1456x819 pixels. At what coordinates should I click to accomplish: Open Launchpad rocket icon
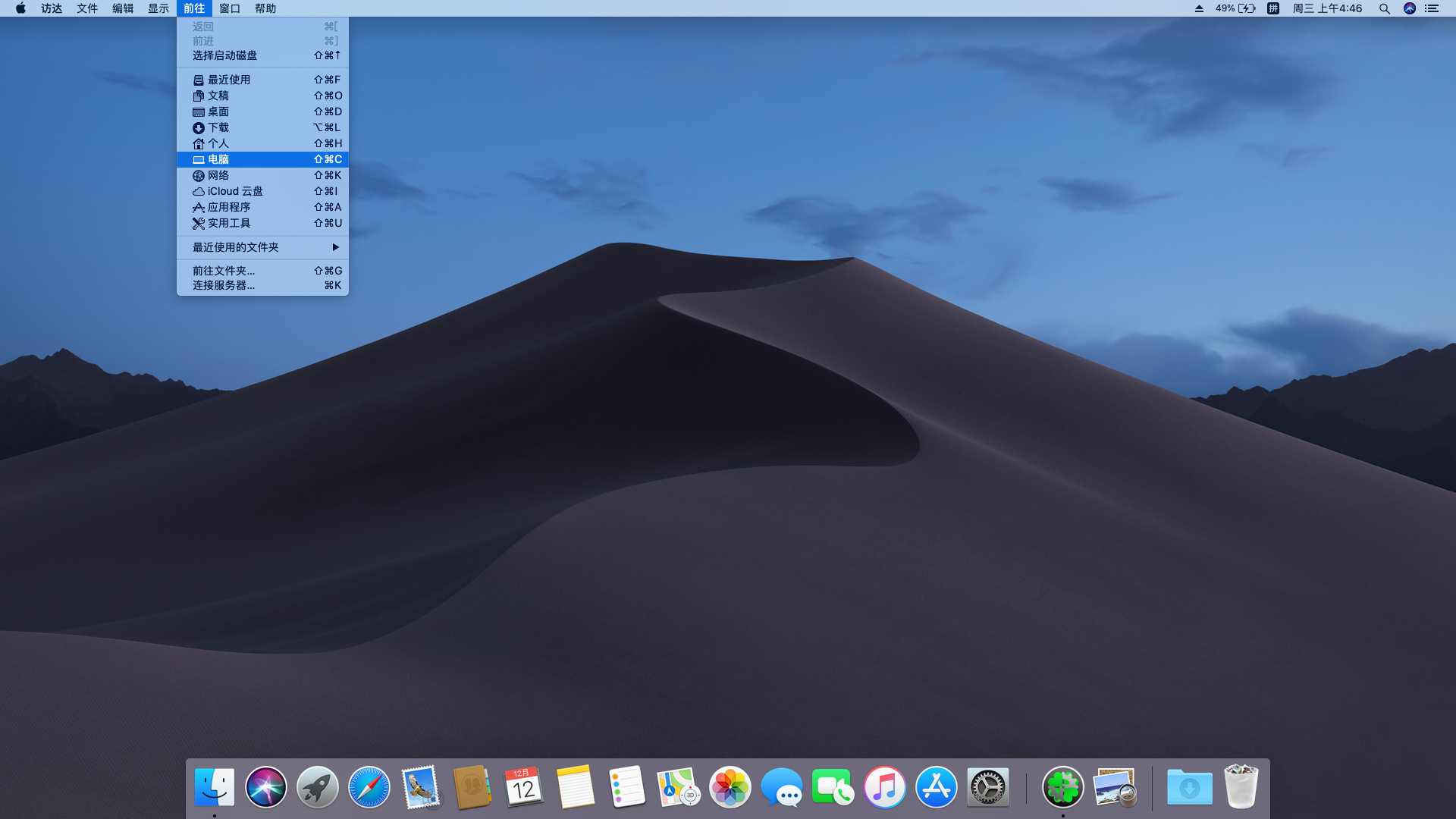coord(318,787)
